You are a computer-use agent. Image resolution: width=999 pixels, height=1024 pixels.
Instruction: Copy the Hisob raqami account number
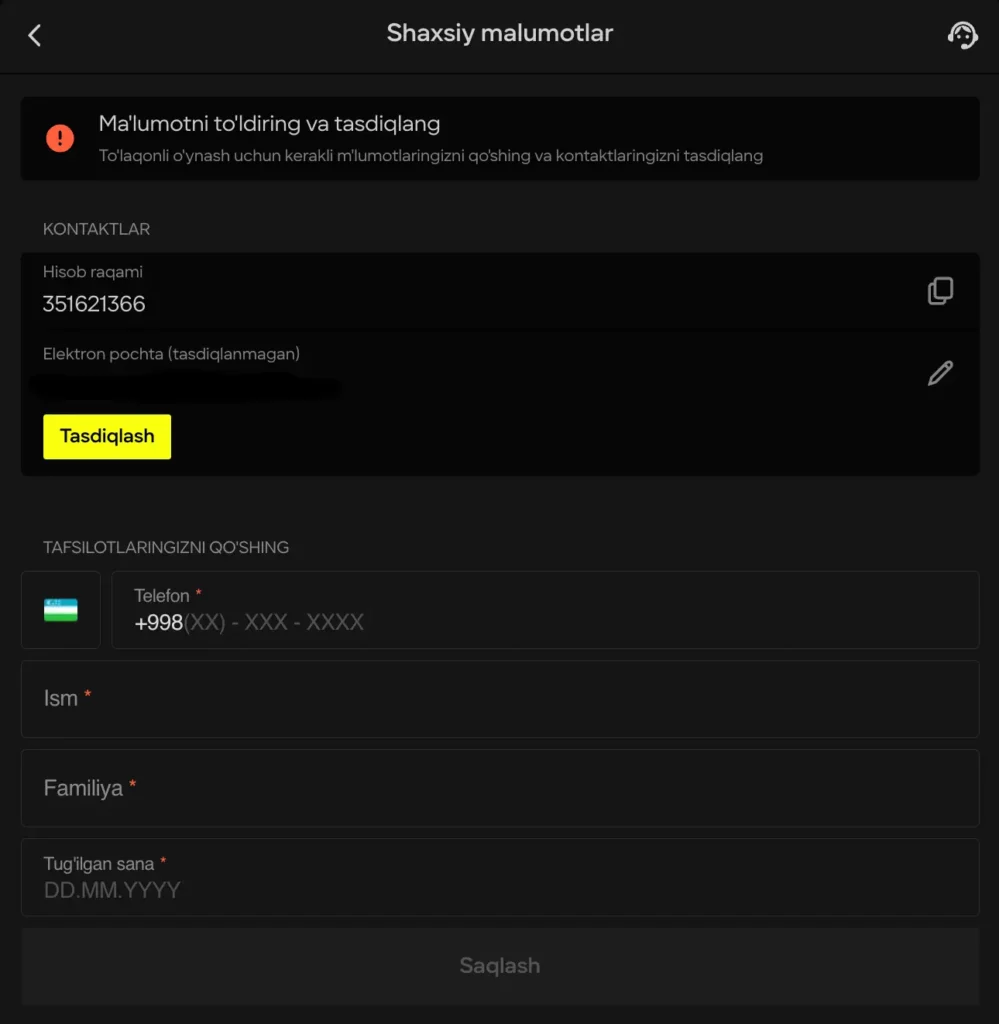click(940, 291)
